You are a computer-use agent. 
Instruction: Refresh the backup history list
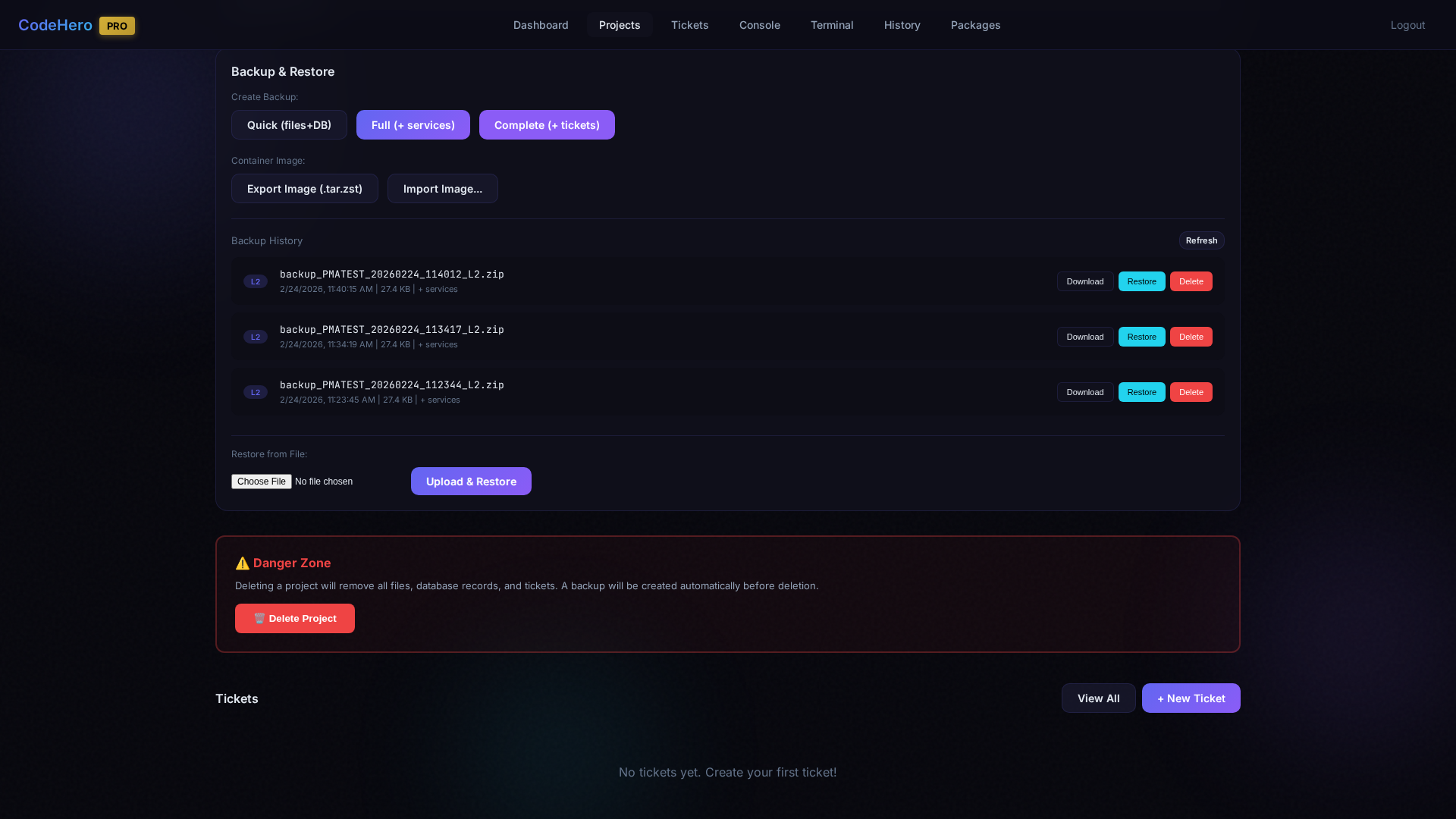1201,240
